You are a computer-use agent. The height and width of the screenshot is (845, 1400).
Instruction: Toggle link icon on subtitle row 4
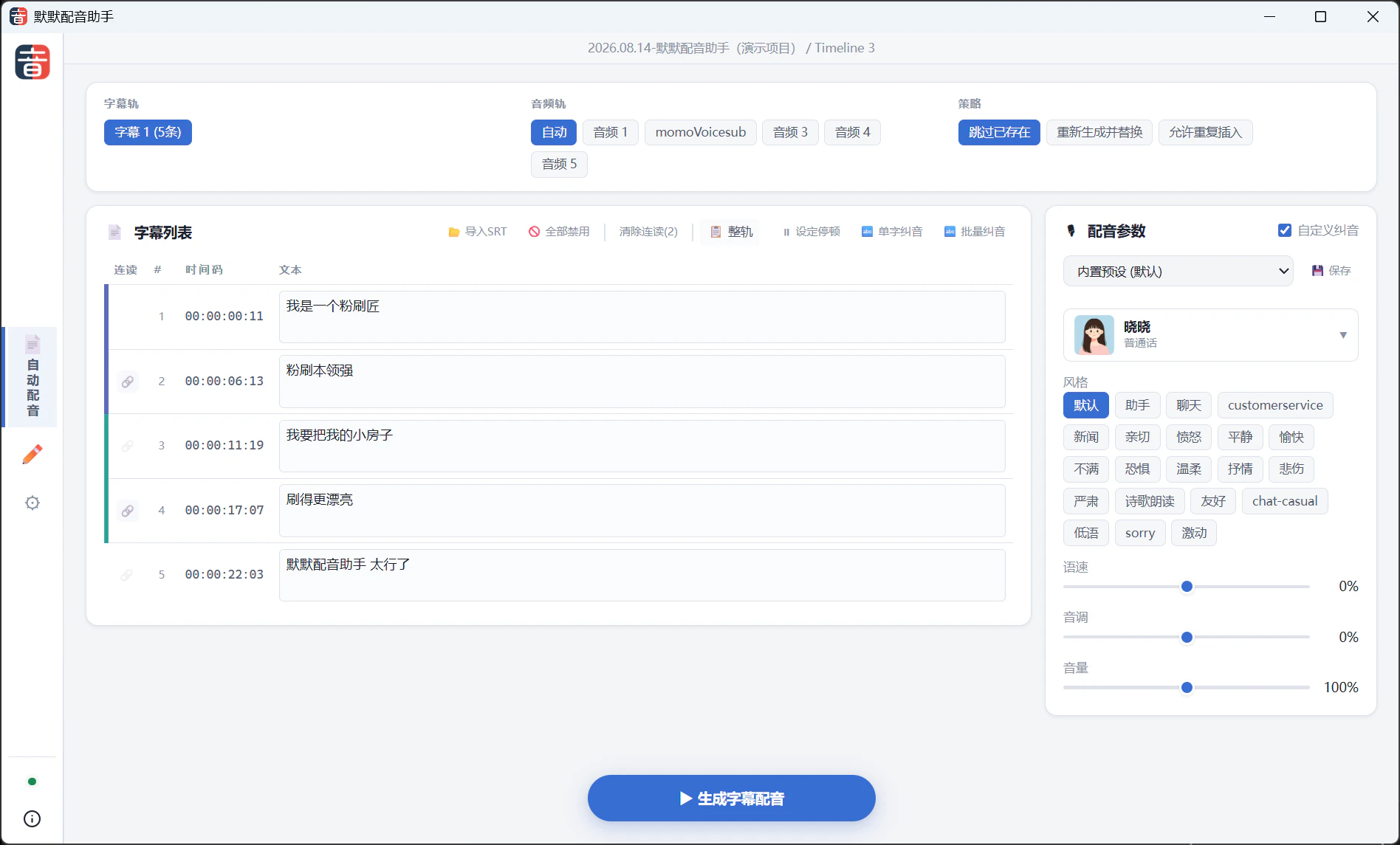click(x=128, y=511)
